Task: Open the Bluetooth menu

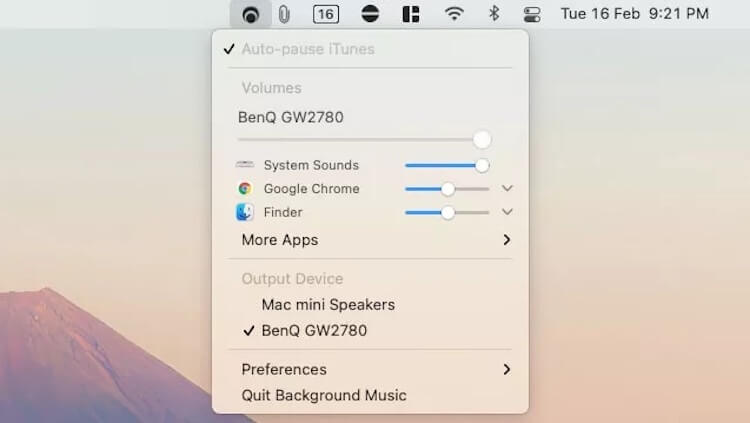Action: point(494,13)
